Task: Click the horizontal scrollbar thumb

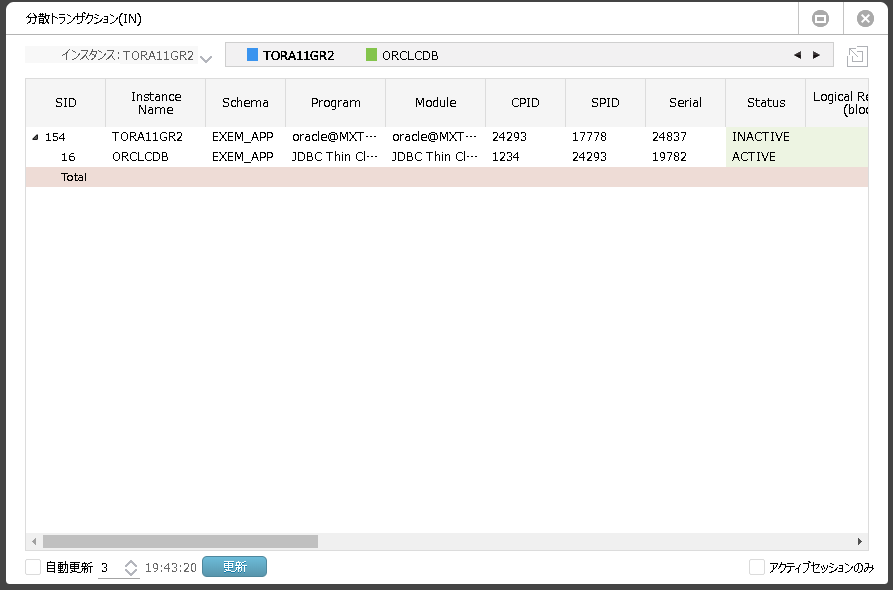Action: pos(181,542)
